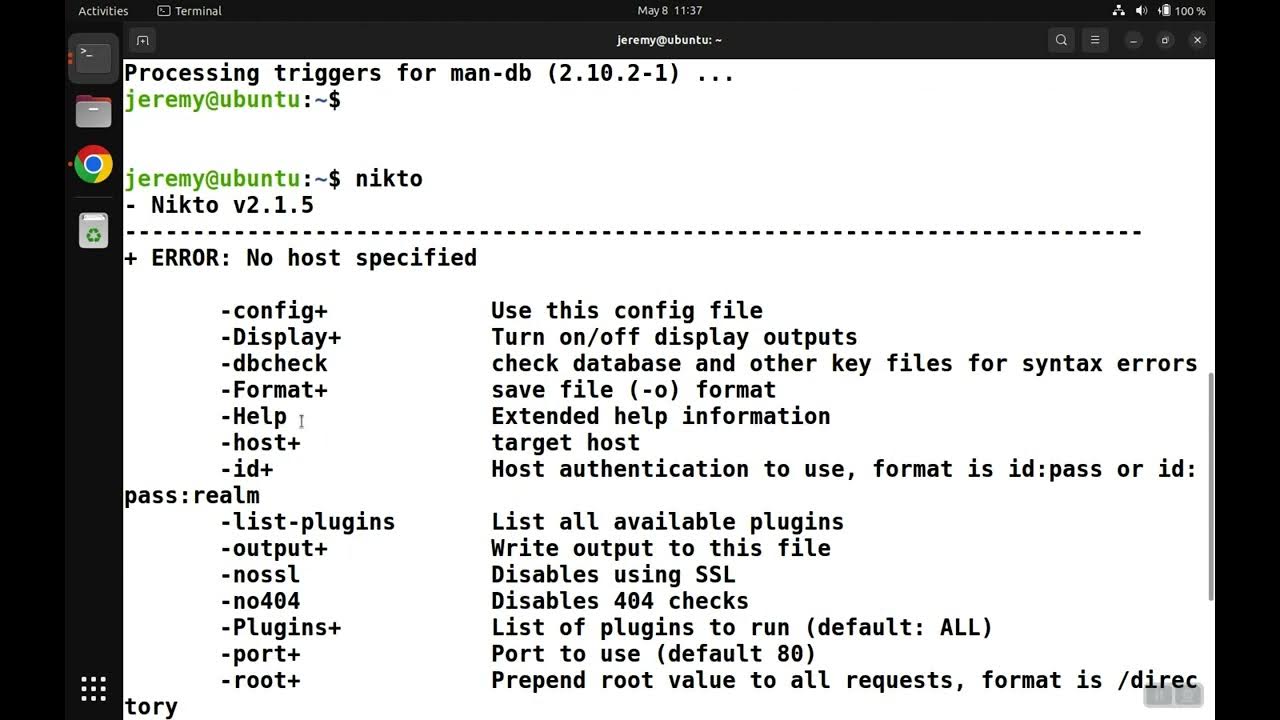Minimize the terminal window
This screenshot has width=1280, height=720.
pyautogui.click(x=1133, y=40)
